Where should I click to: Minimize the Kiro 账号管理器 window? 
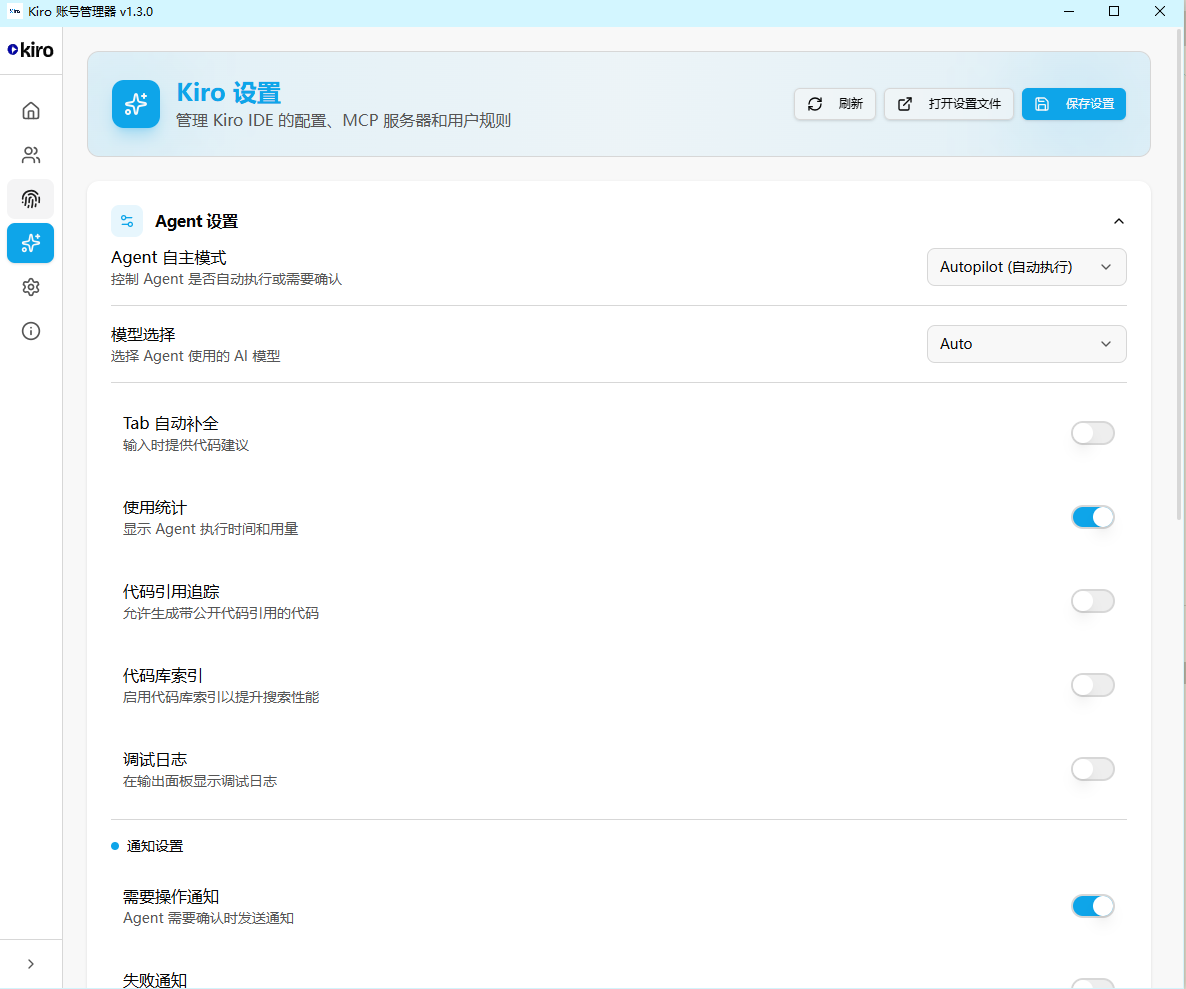tap(1069, 11)
